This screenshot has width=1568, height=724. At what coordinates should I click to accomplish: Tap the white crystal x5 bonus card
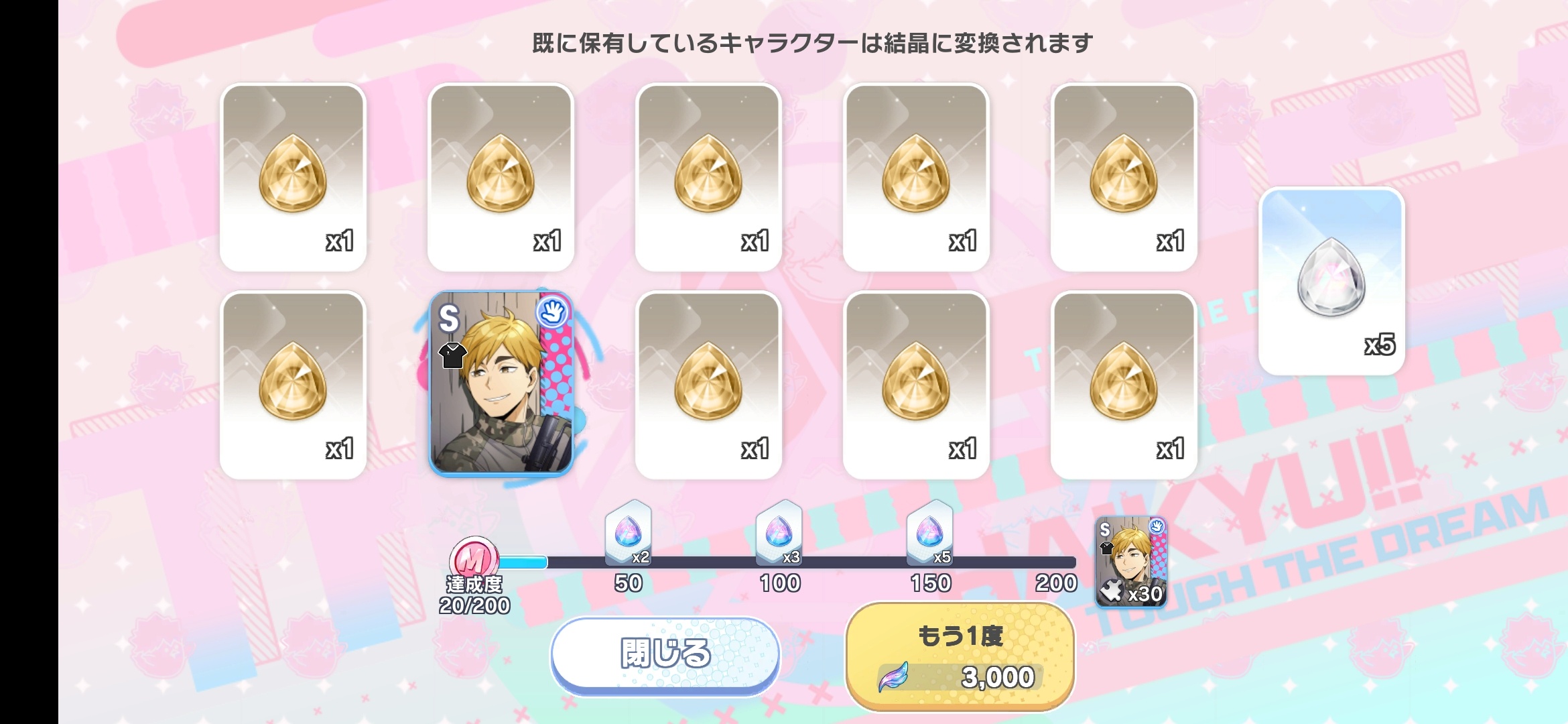click(1331, 281)
